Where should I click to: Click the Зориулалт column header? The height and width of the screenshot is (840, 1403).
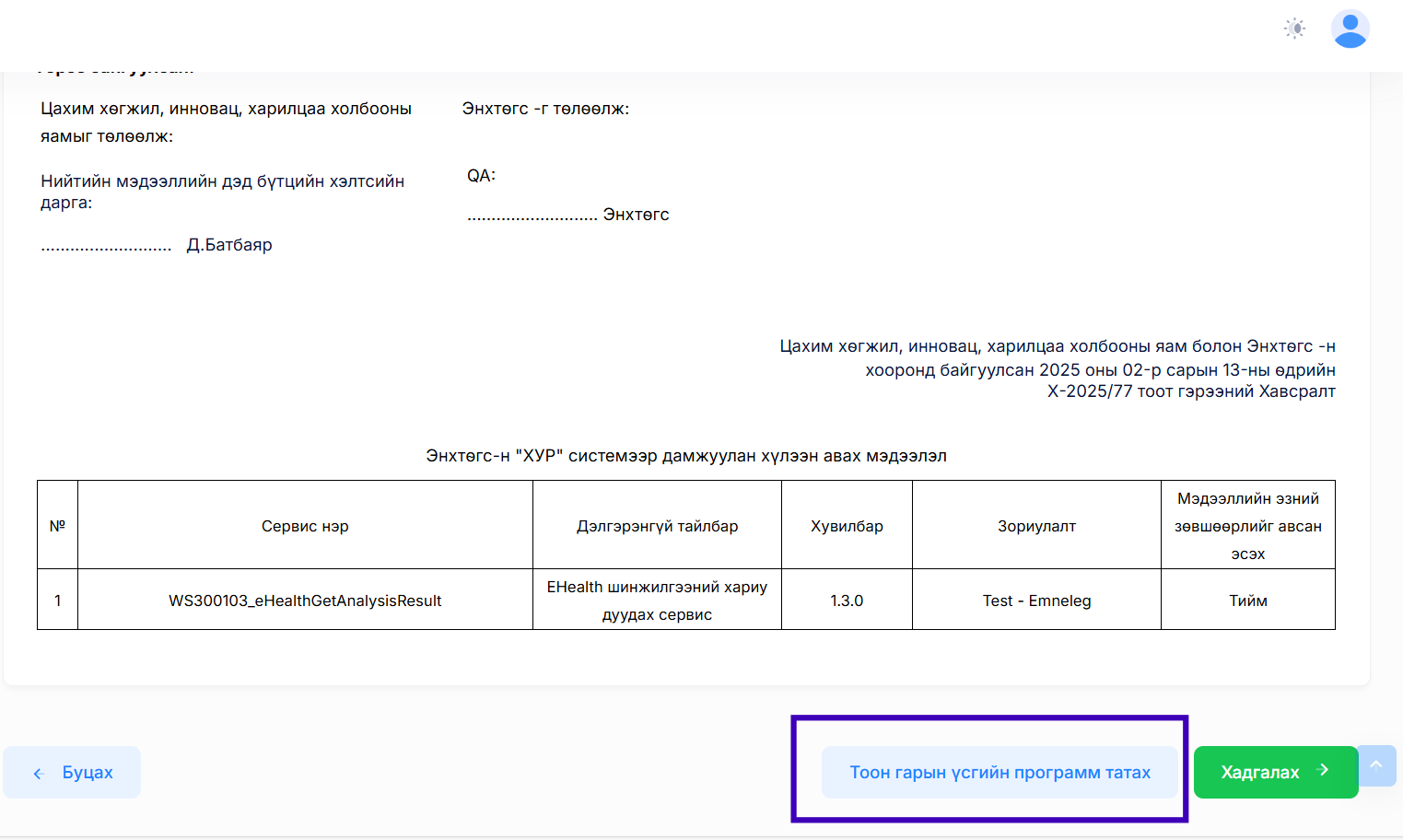click(x=1036, y=526)
